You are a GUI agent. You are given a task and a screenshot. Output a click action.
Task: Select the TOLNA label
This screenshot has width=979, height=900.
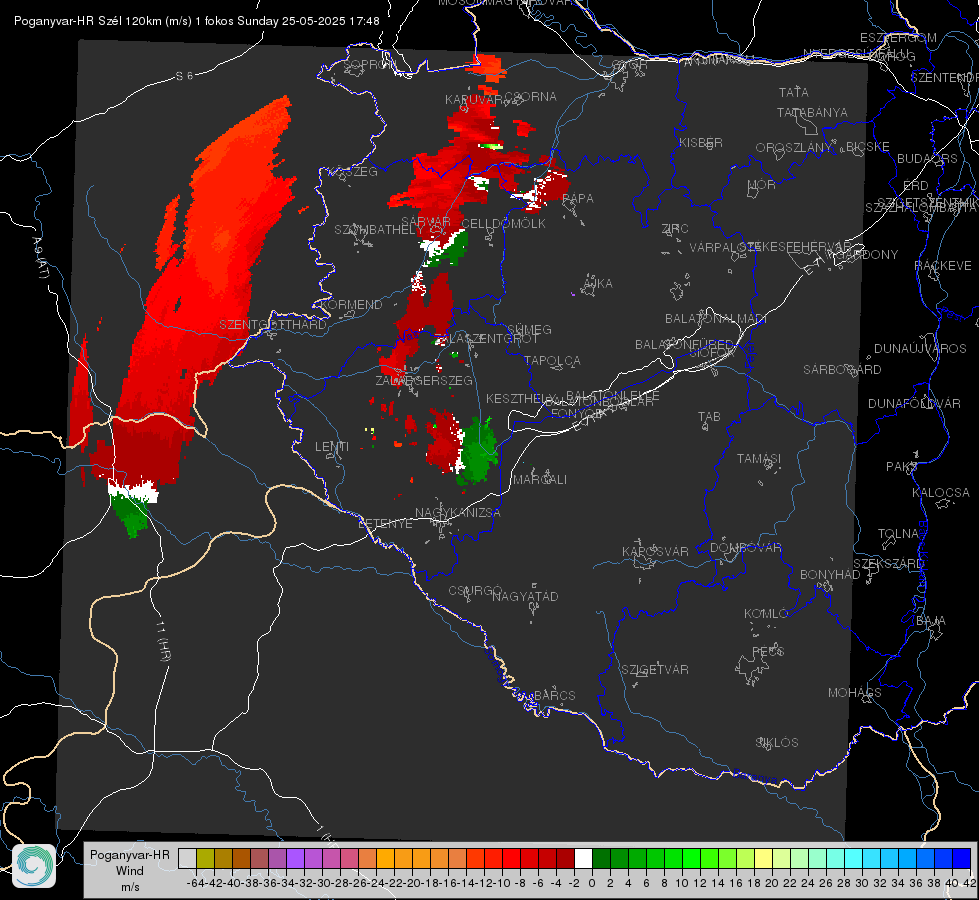pos(898,533)
